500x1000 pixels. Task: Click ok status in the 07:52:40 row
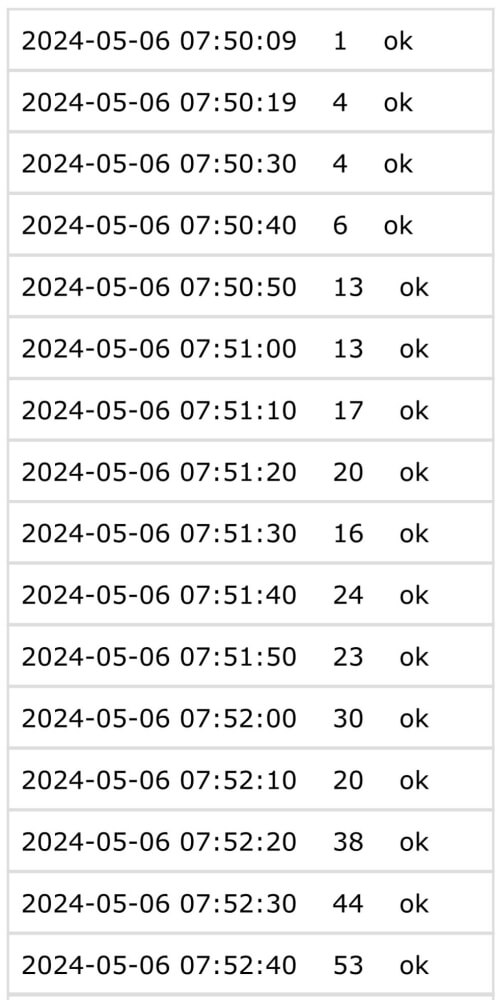pyautogui.click(x=415, y=966)
